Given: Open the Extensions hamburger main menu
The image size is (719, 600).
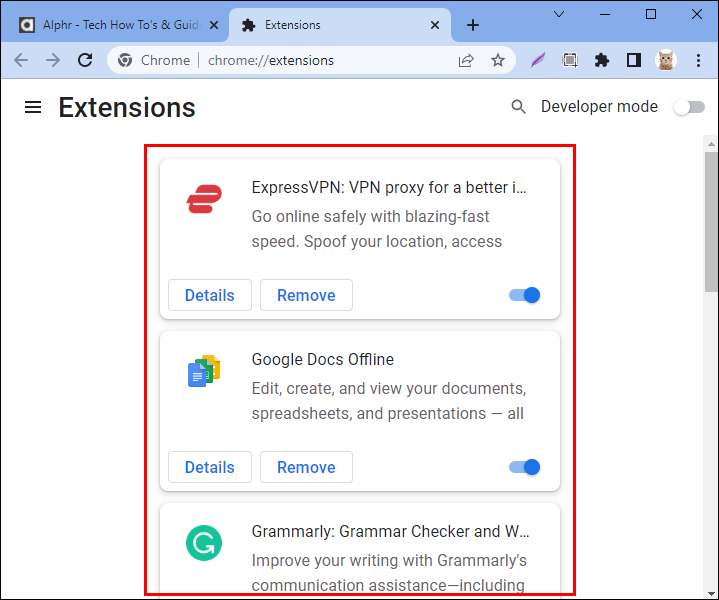Looking at the screenshot, I should click(33, 107).
